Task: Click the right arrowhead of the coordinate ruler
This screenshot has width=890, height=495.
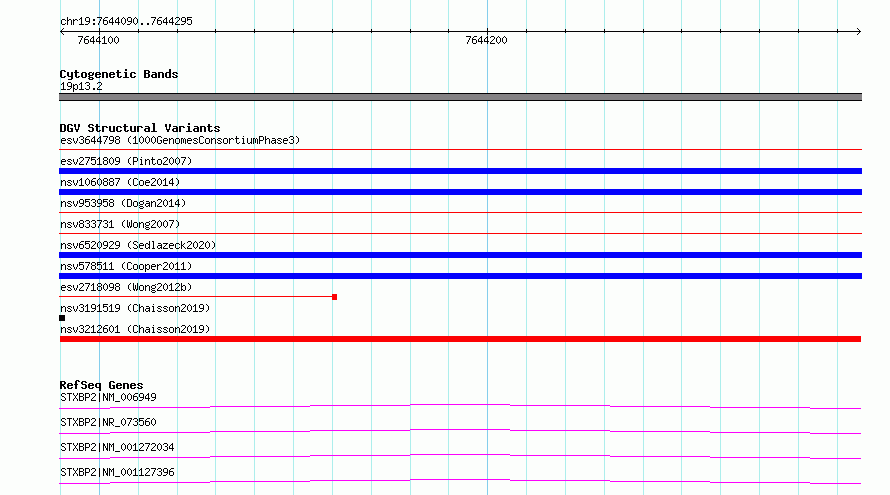Action: [859, 32]
